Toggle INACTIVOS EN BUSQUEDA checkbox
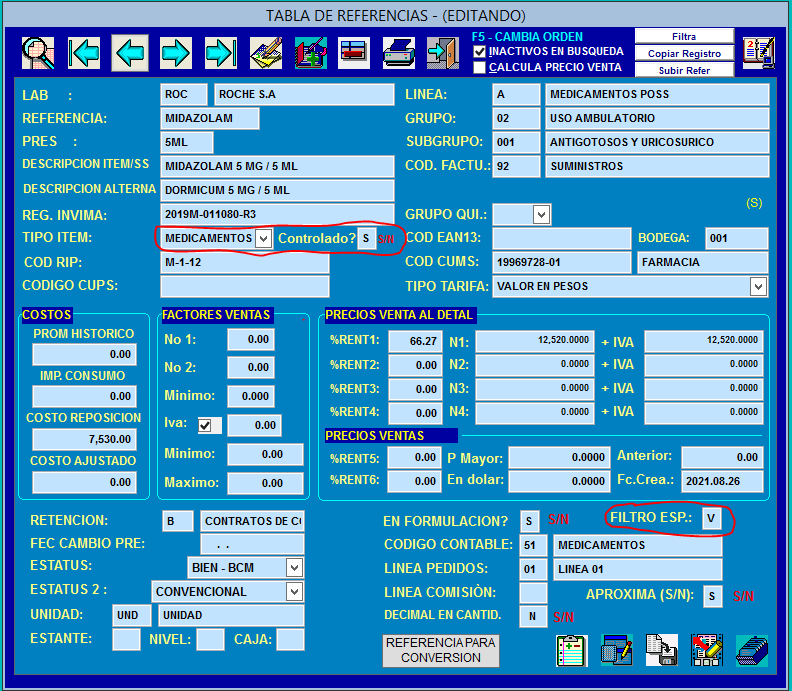The height and width of the screenshot is (691, 792). coord(479,52)
